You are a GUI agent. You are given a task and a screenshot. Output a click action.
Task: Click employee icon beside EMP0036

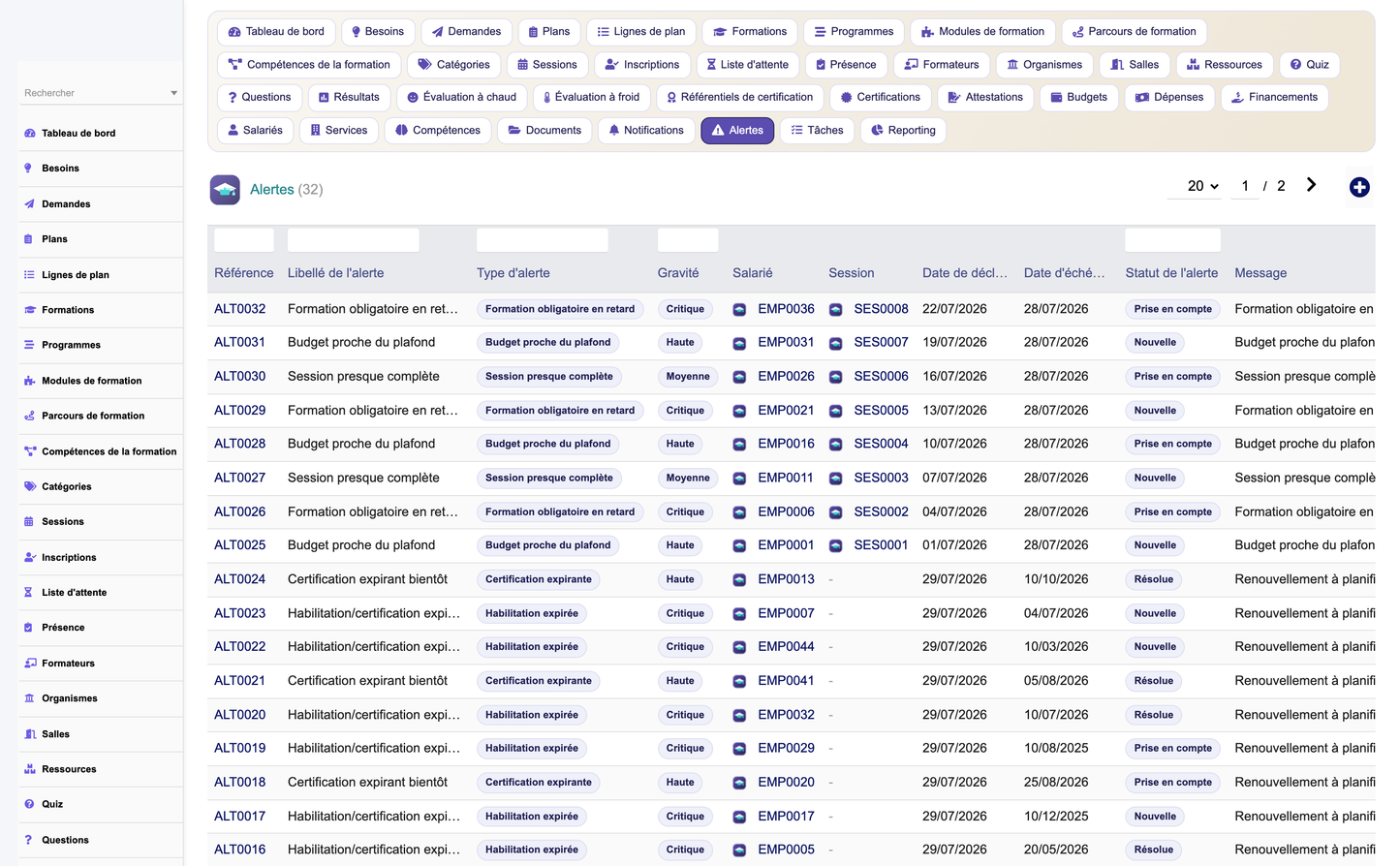pyautogui.click(x=739, y=309)
